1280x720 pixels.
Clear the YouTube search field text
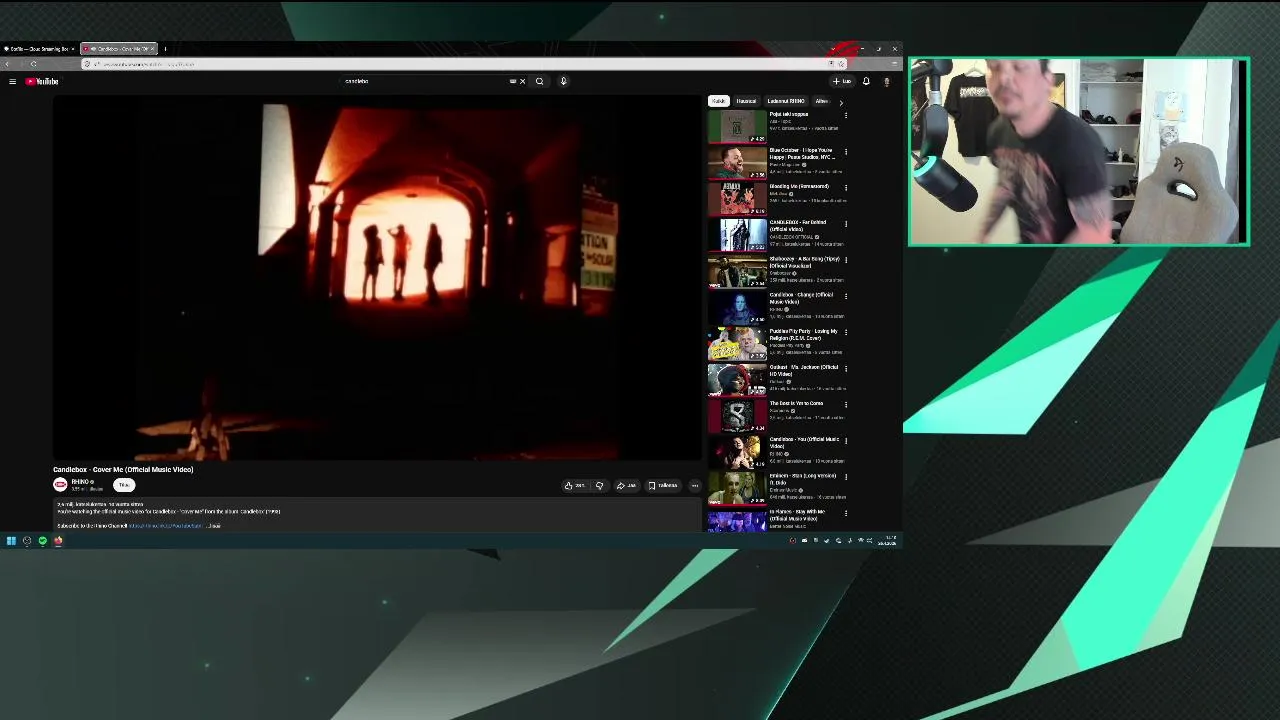pos(522,81)
